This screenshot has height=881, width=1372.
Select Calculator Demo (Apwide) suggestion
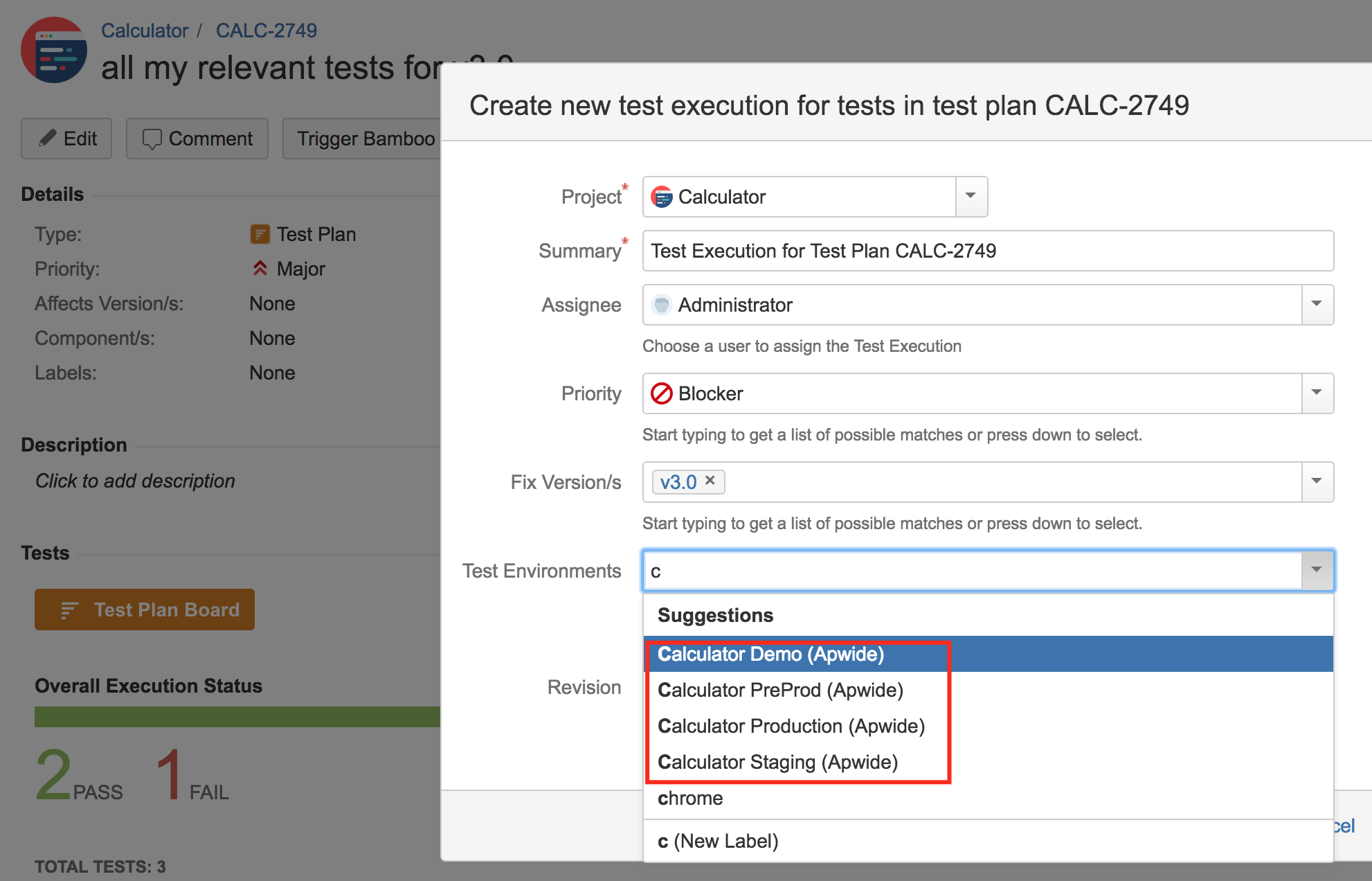(x=988, y=654)
